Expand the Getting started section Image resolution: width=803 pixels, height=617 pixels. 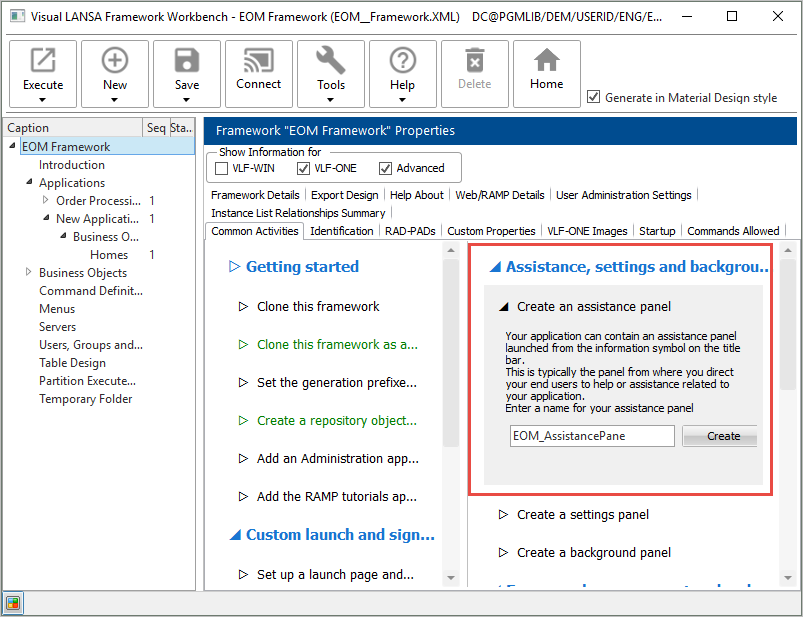234,266
